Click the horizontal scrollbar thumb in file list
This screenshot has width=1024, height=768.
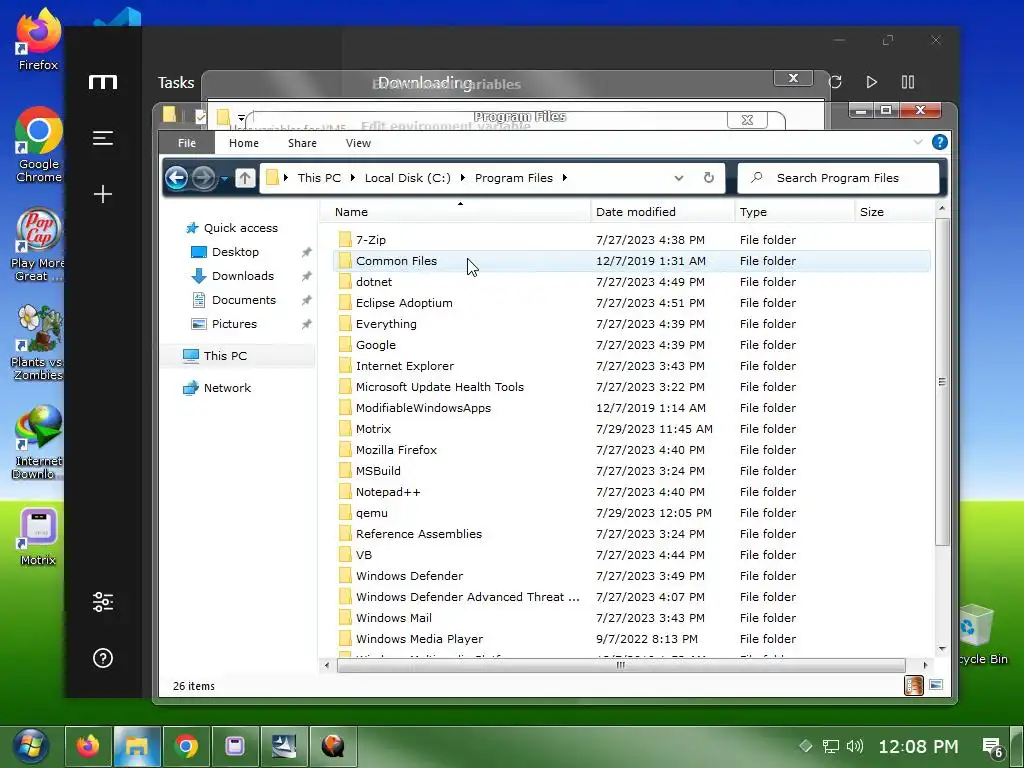pyautogui.click(x=620, y=665)
